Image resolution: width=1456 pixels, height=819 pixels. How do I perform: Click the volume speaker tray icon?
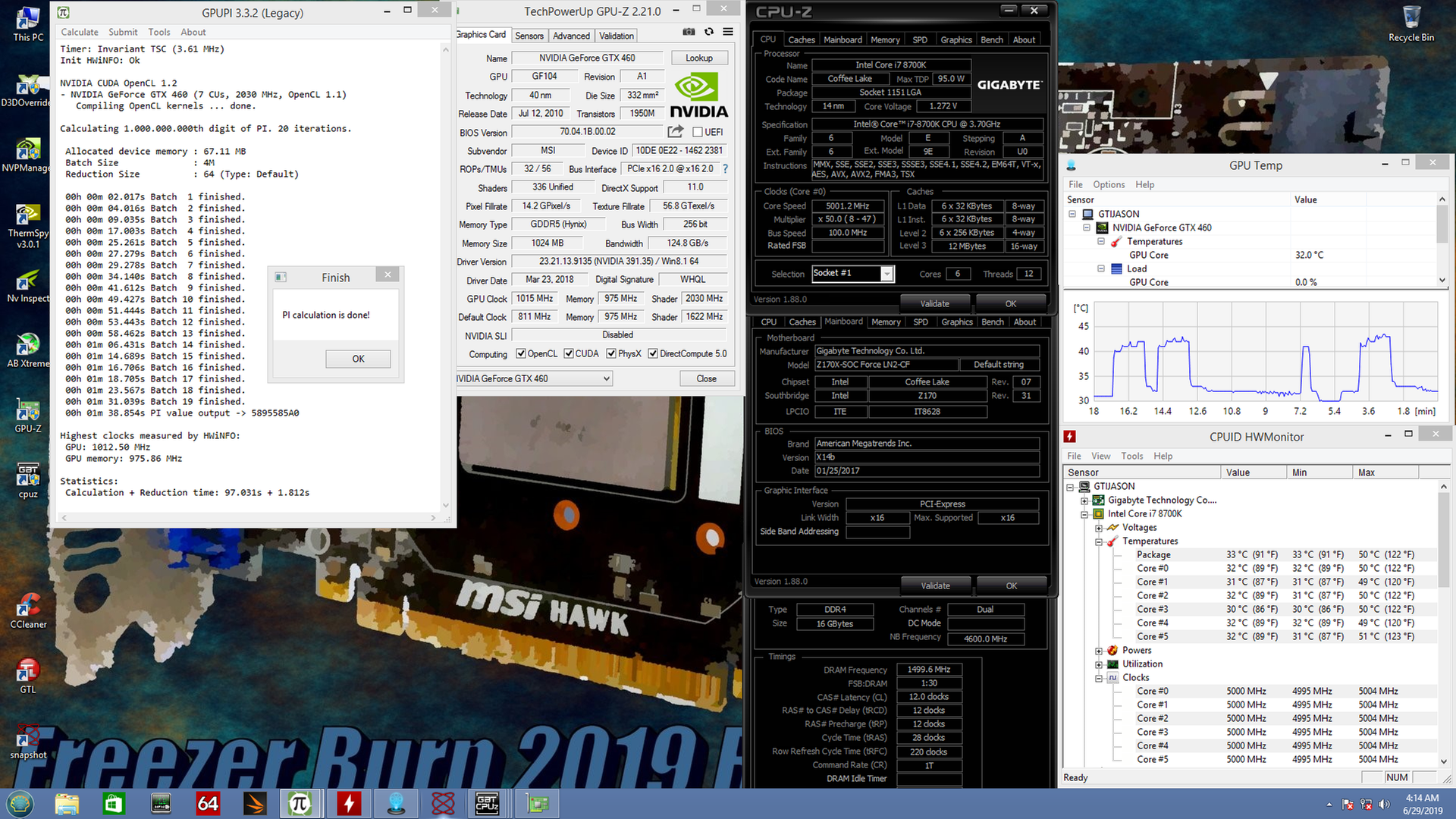pyautogui.click(x=1385, y=804)
